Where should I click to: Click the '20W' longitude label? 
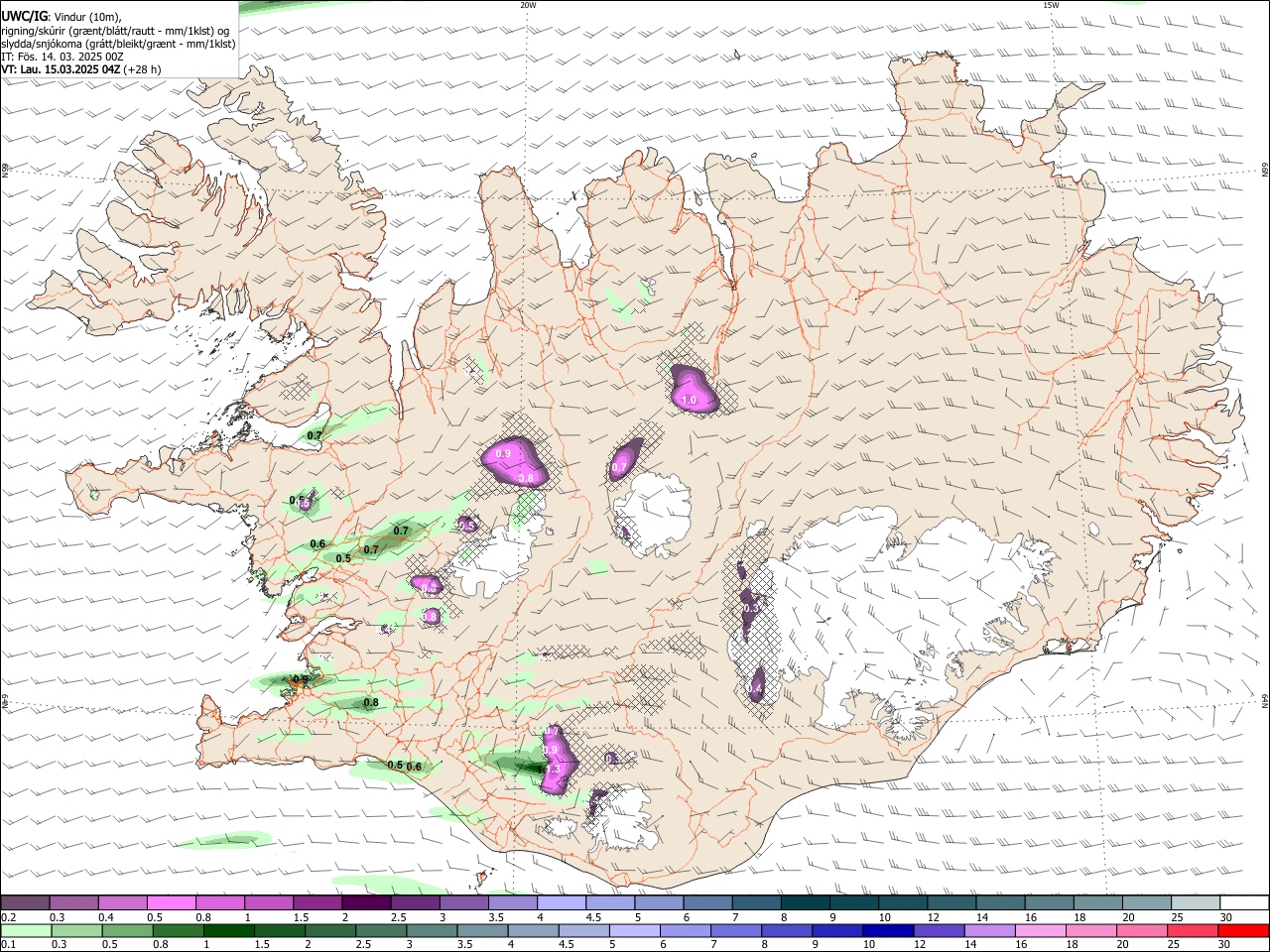point(528,5)
